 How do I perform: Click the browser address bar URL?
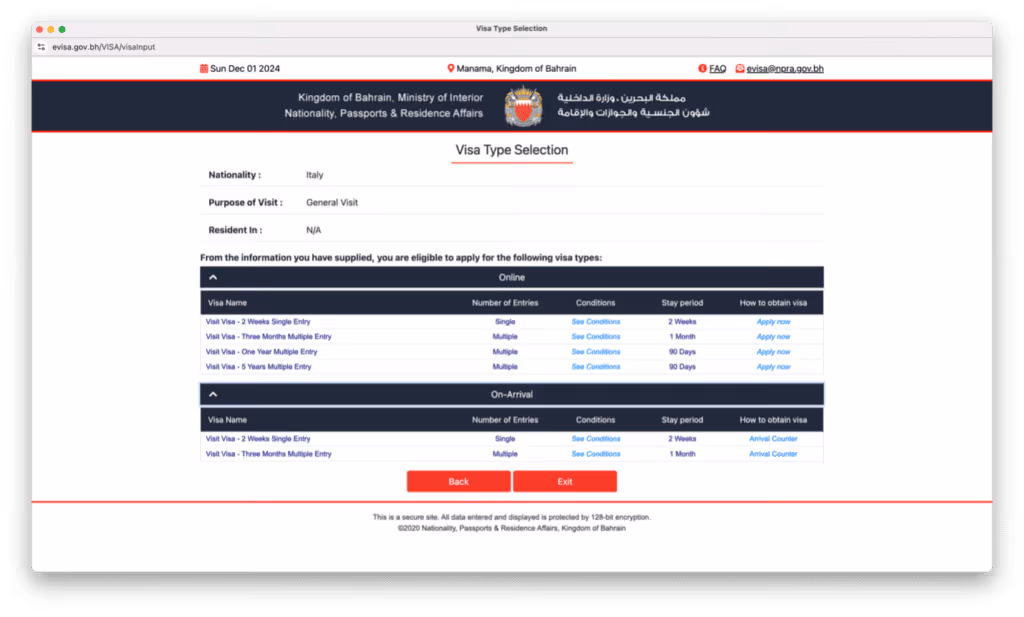[104, 47]
